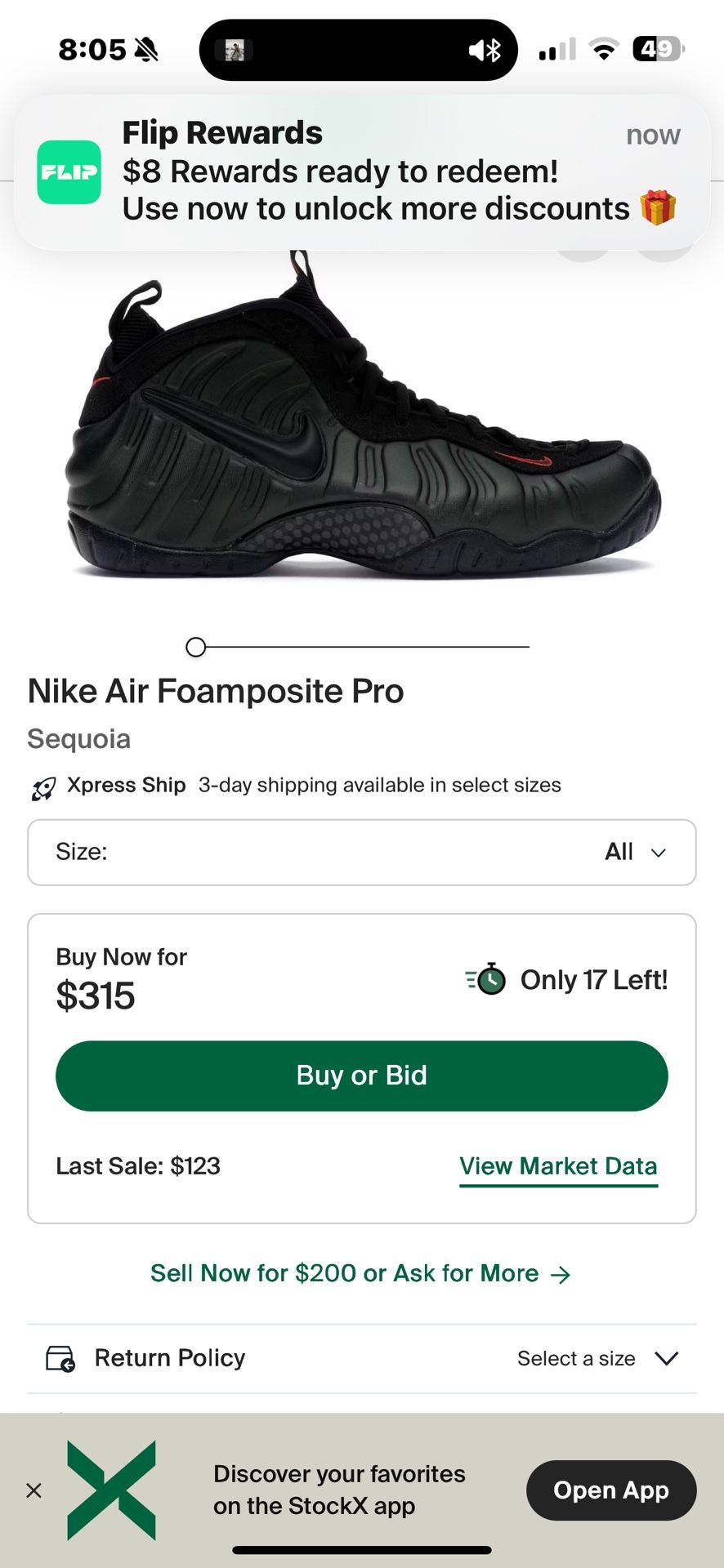Open the Size dropdown selector

coord(362,852)
